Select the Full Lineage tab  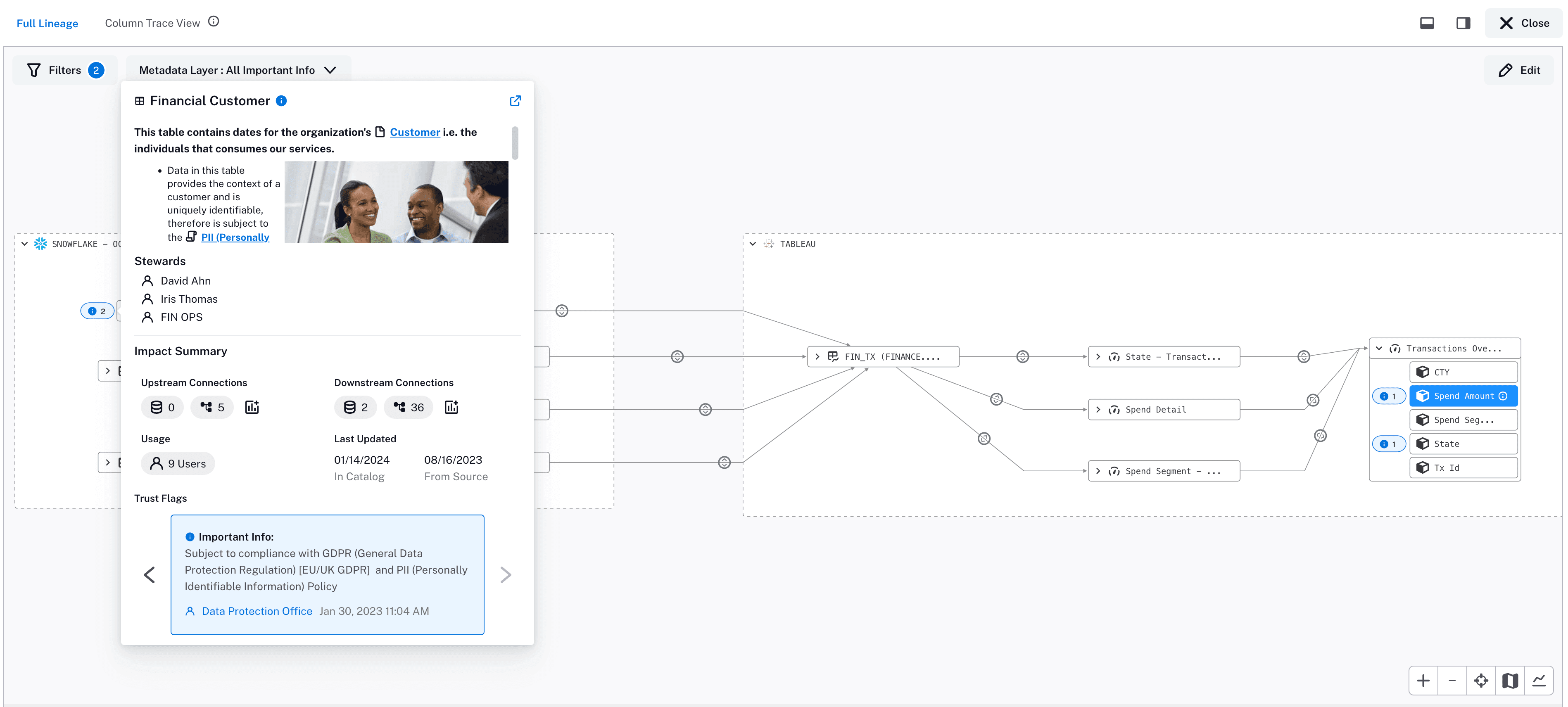[x=47, y=23]
